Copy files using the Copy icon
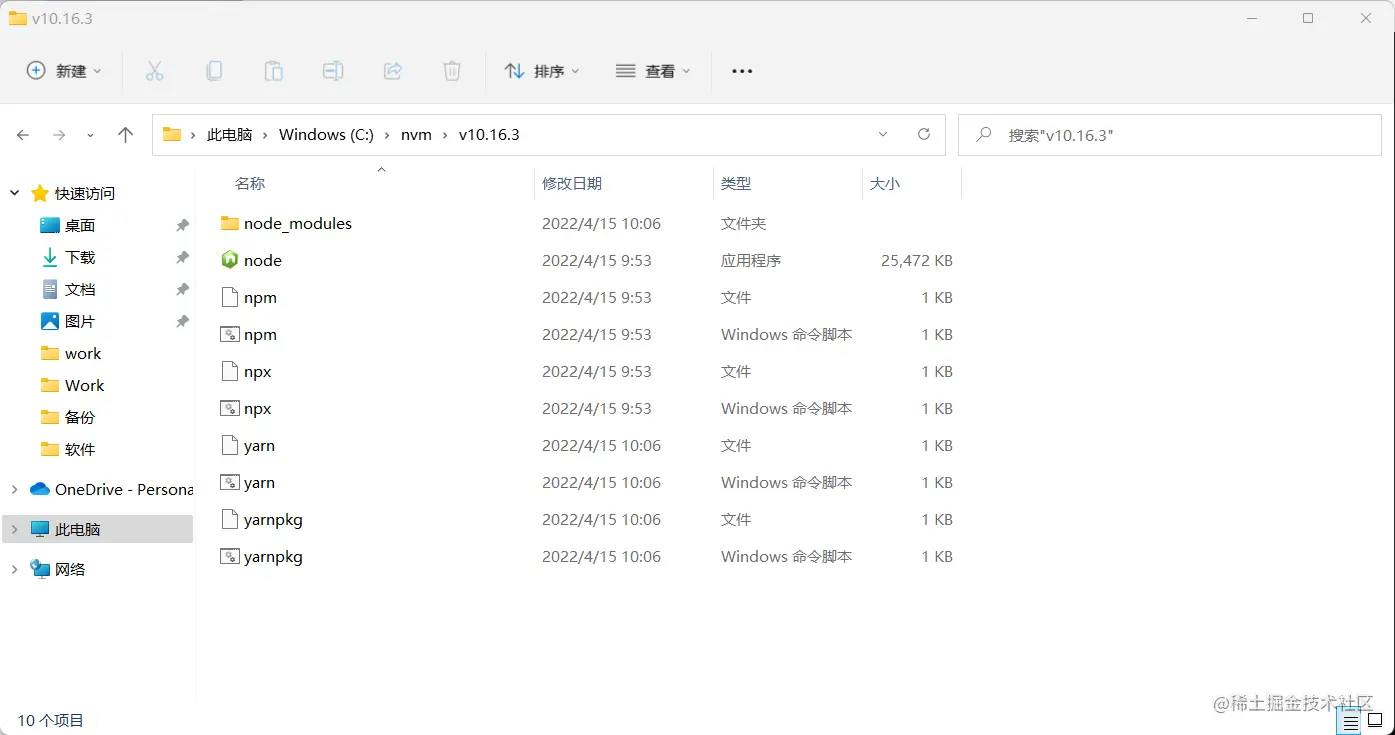The width and height of the screenshot is (1395, 735). click(214, 70)
